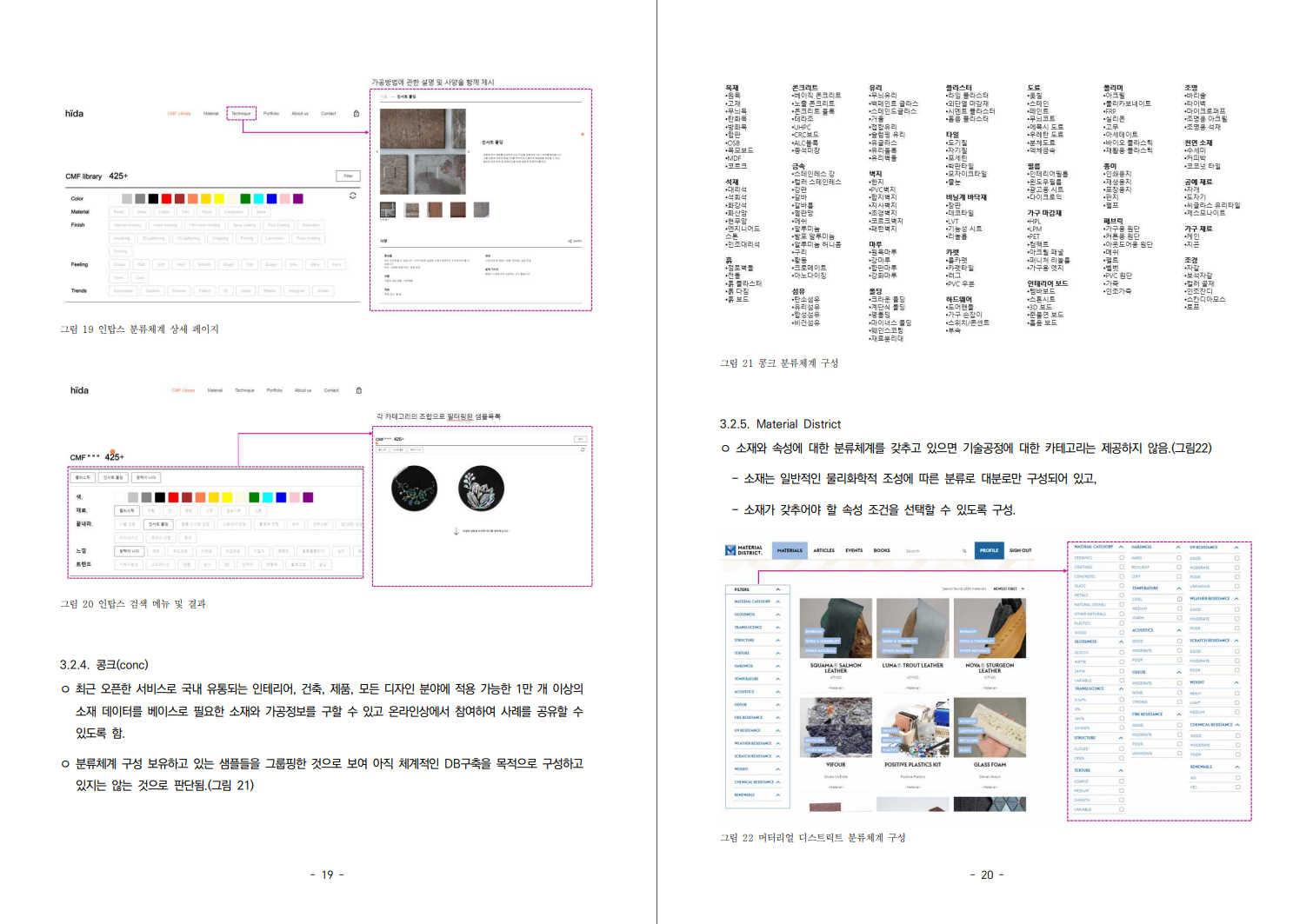The width and height of the screenshot is (1313, 924).
Task: Click the down arrow below the circular samples
Action: pos(456,531)
